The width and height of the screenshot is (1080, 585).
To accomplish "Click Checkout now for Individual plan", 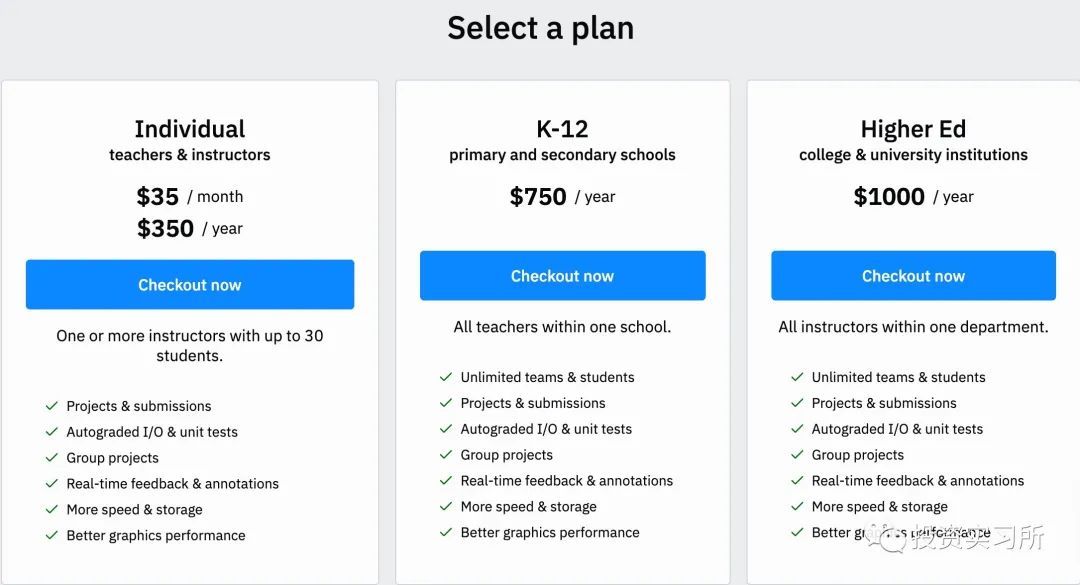I will [x=190, y=285].
